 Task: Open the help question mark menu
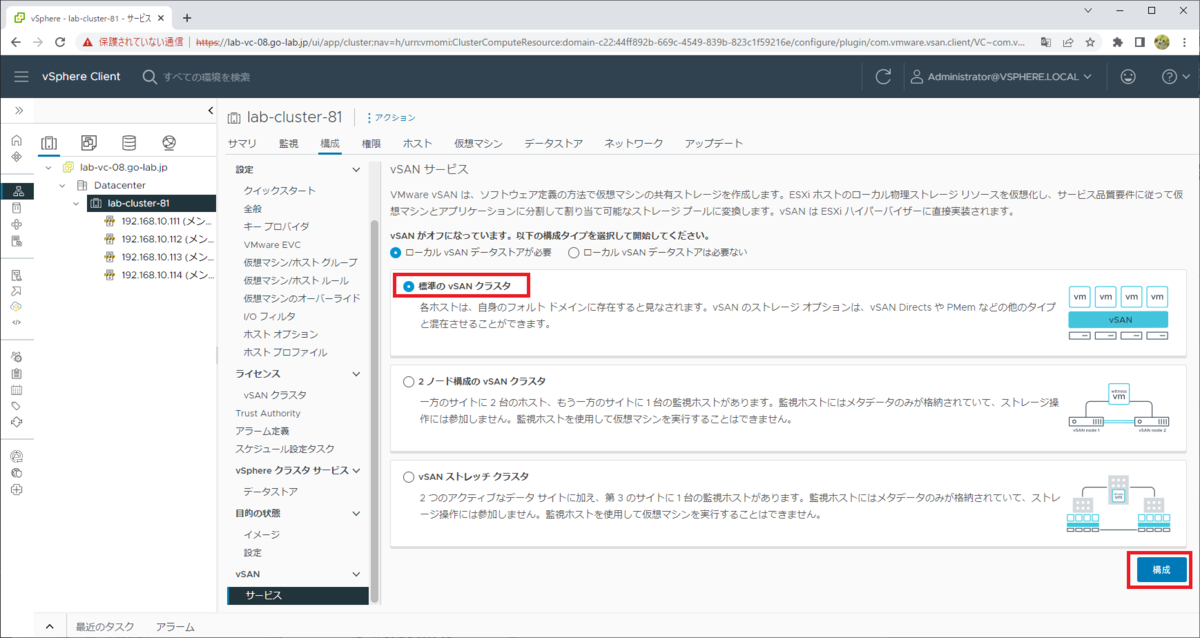(x=1174, y=77)
